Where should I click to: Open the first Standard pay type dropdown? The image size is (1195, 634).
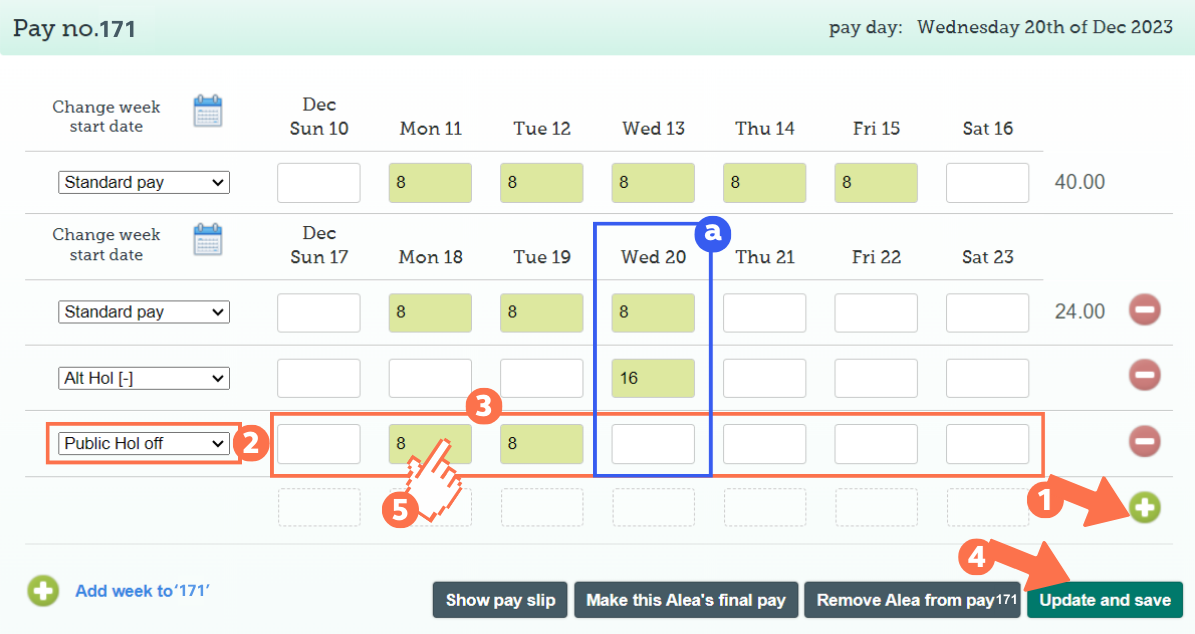pyautogui.click(x=143, y=182)
